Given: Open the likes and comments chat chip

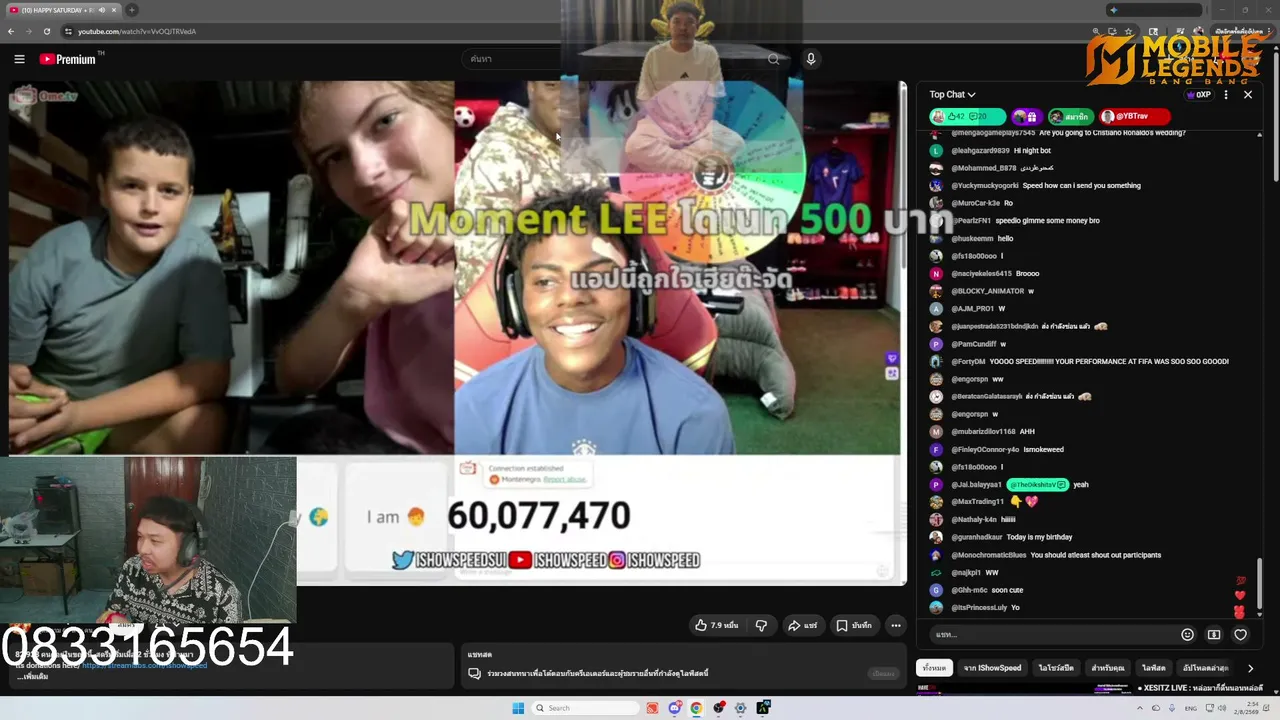Looking at the screenshot, I should (967, 116).
